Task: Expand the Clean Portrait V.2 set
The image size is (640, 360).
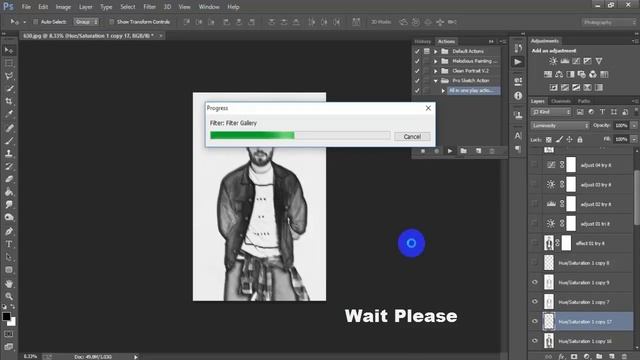Action: [x=436, y=71]
